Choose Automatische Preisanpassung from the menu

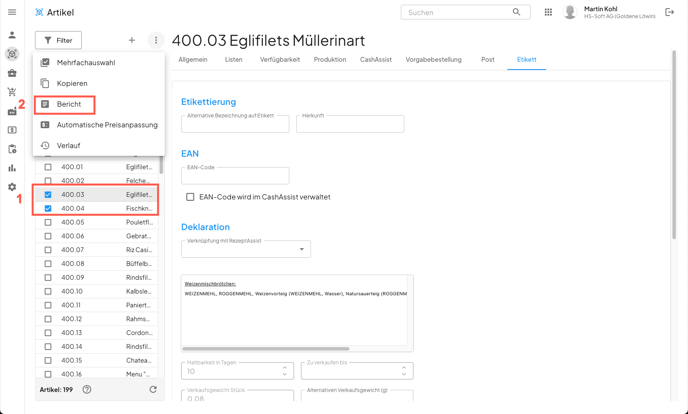(99, 125)
